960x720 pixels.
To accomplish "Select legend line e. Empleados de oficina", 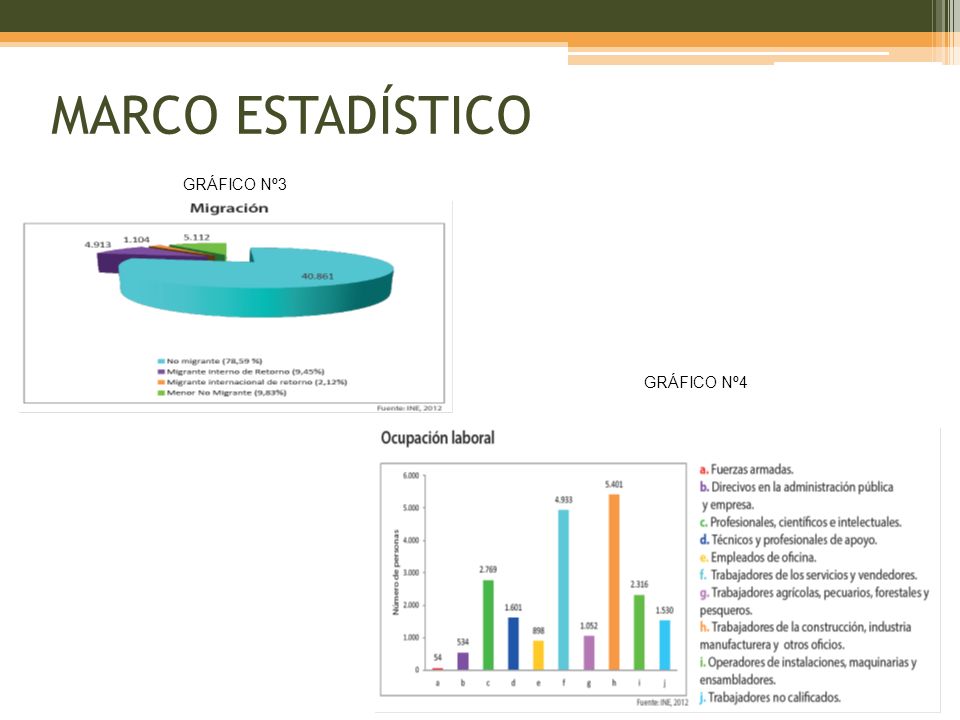I will point(758,558).
